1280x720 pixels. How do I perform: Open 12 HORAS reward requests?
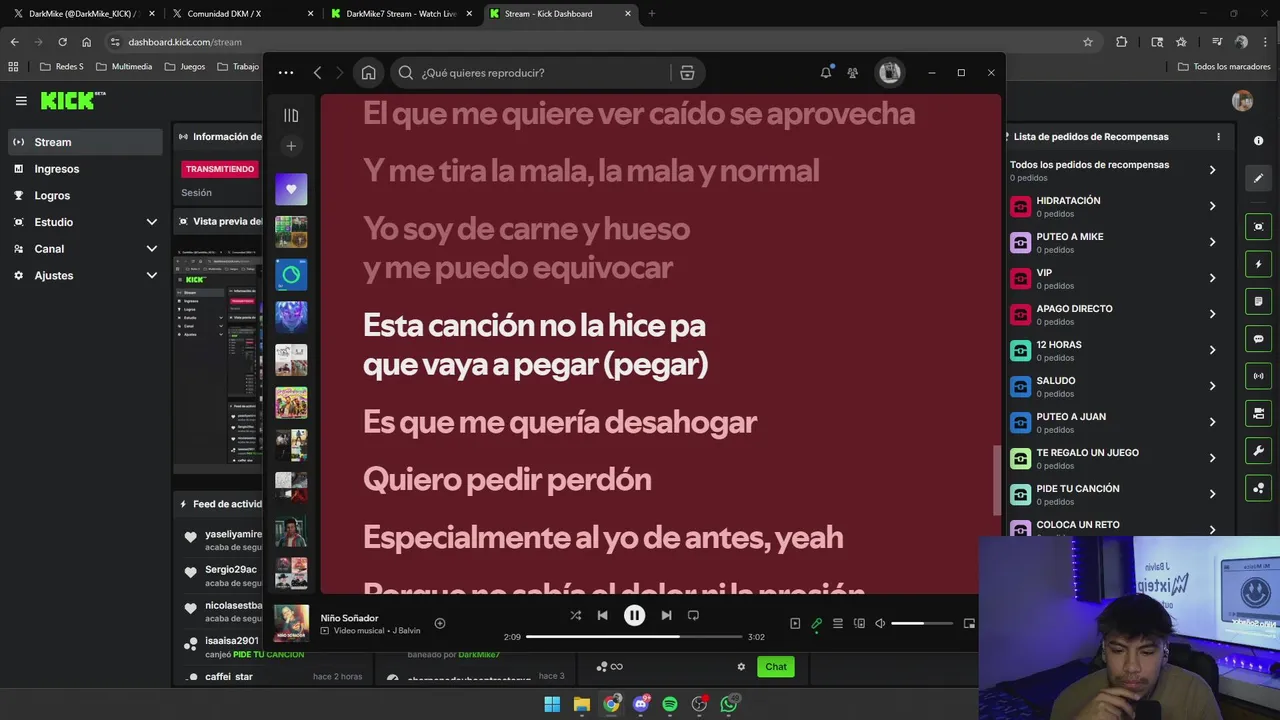1114,350
